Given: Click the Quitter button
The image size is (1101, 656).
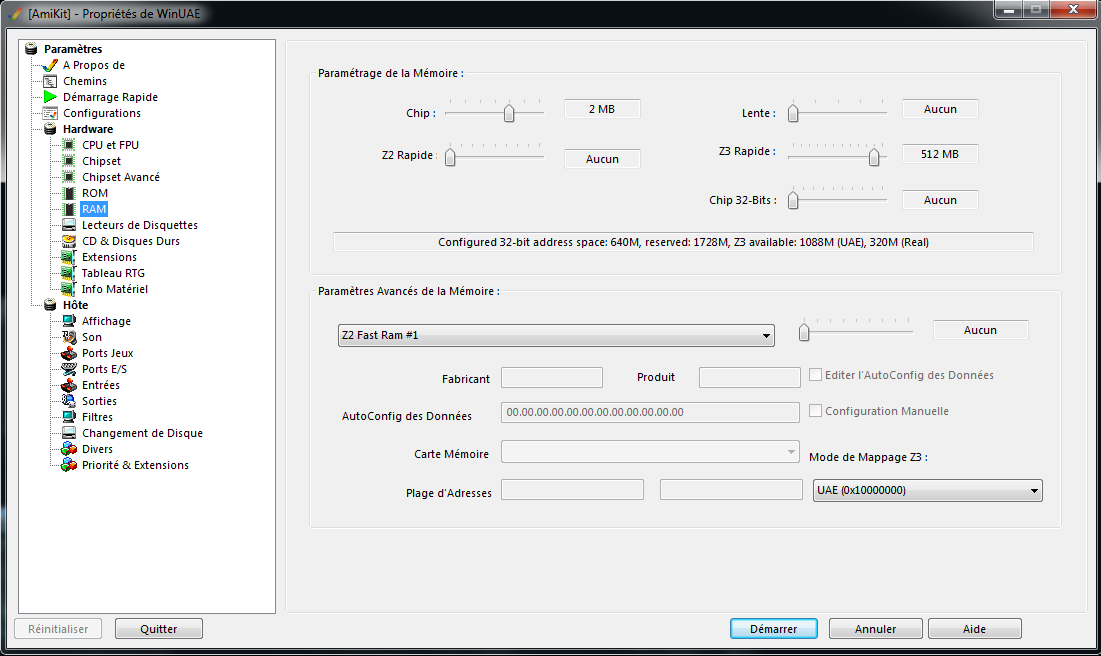Looking at the screenshot, I should (159, 629).
